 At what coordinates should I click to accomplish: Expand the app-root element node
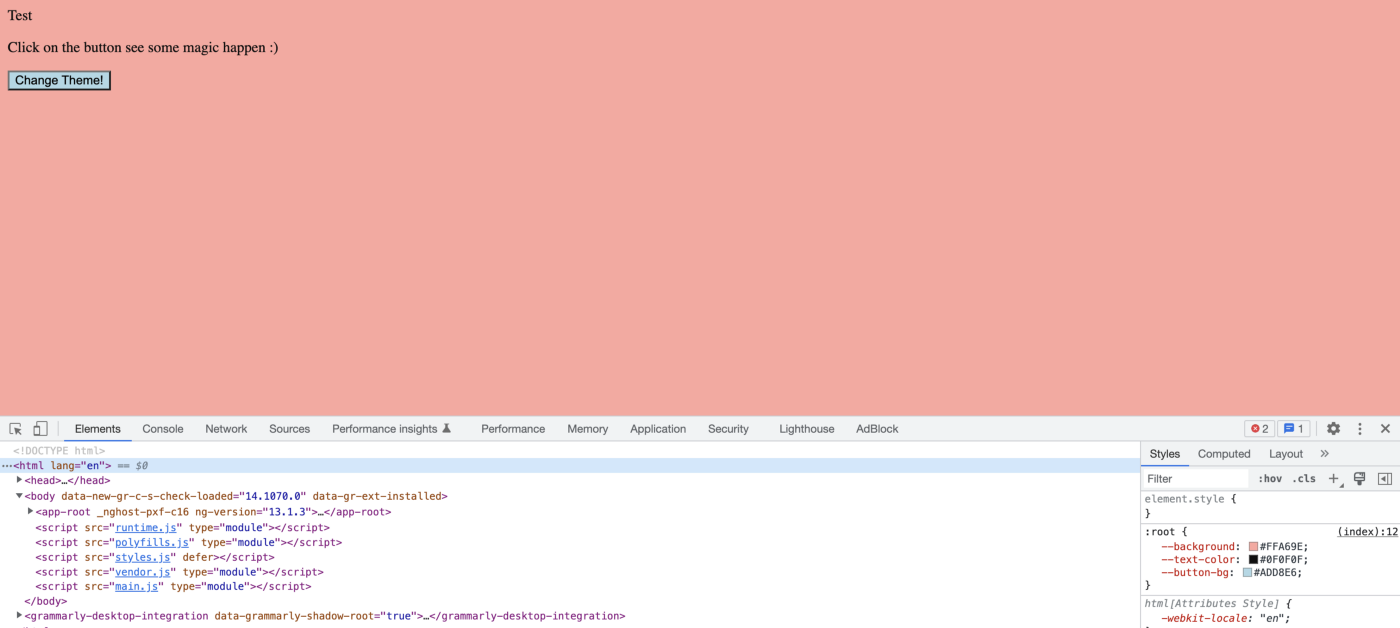[30, 511]
